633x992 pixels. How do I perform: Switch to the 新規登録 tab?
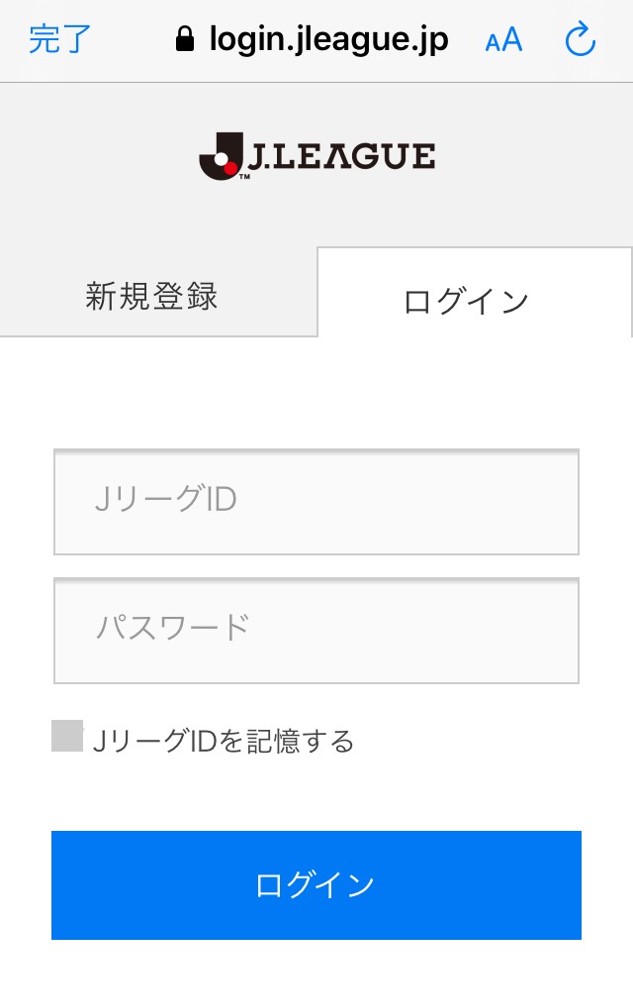pos(152,297)
